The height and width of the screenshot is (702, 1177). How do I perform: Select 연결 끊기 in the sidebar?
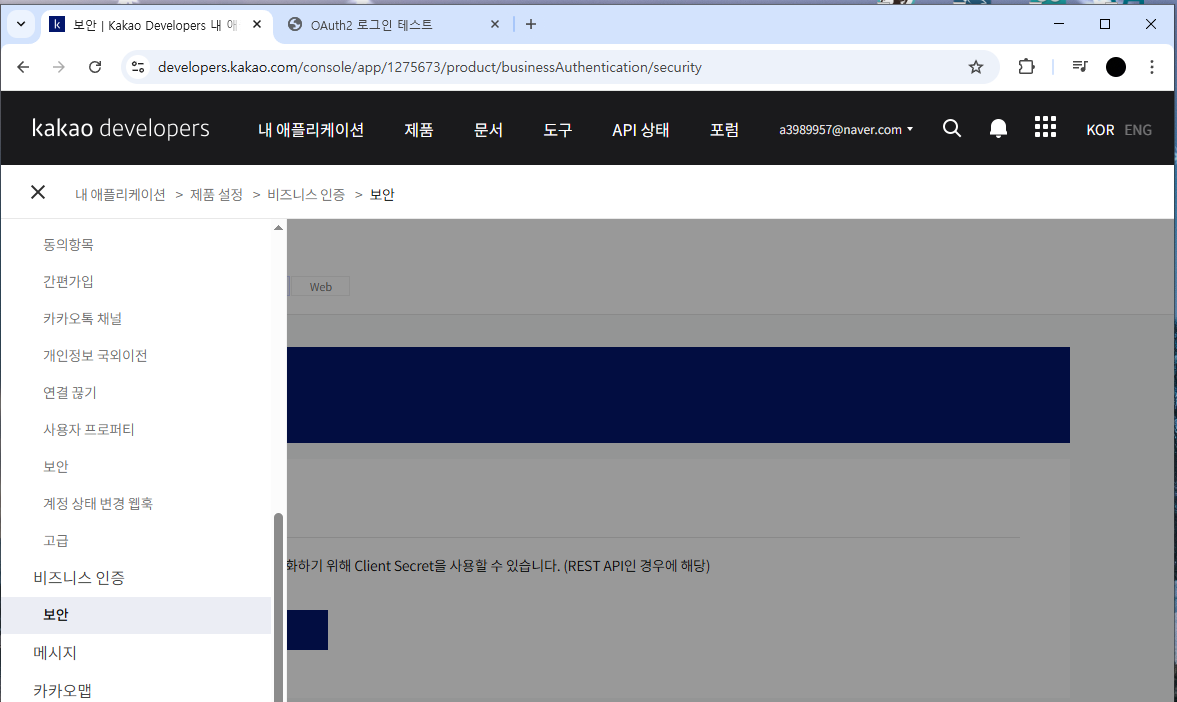pyautogui.click(x=70, y=392)
